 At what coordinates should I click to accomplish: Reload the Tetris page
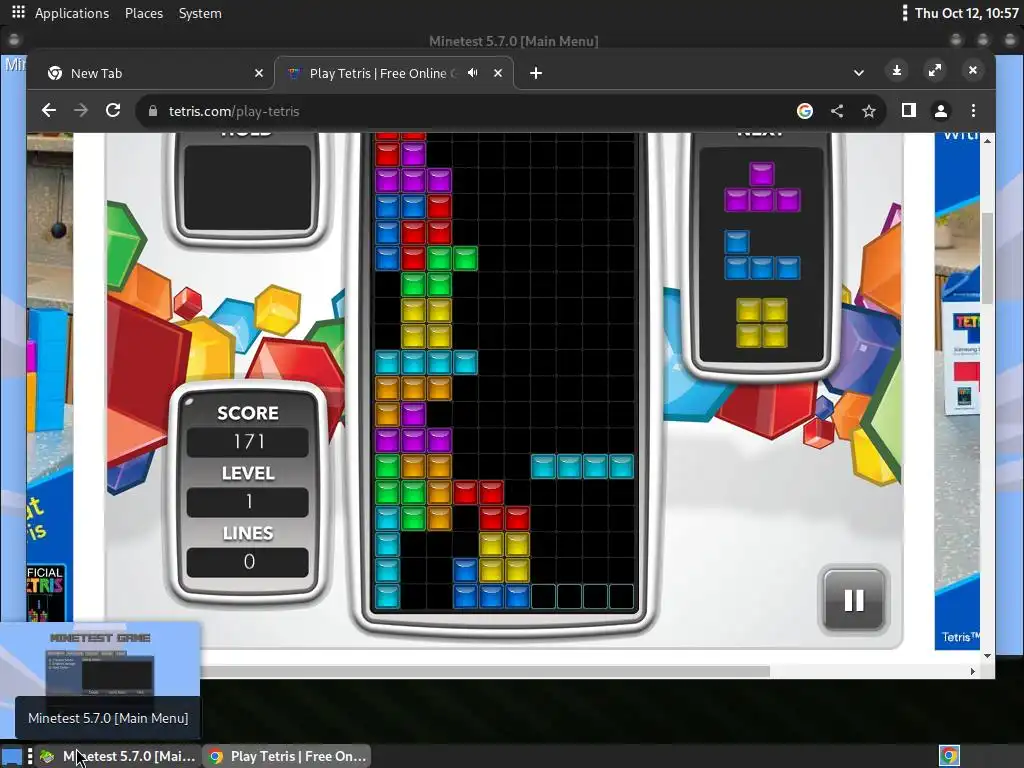113,110
